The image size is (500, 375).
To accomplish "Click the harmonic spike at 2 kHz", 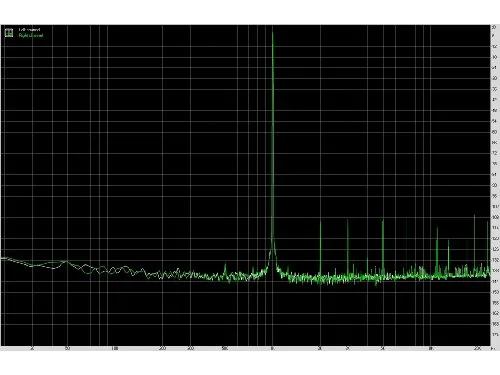I will [320, 247].
